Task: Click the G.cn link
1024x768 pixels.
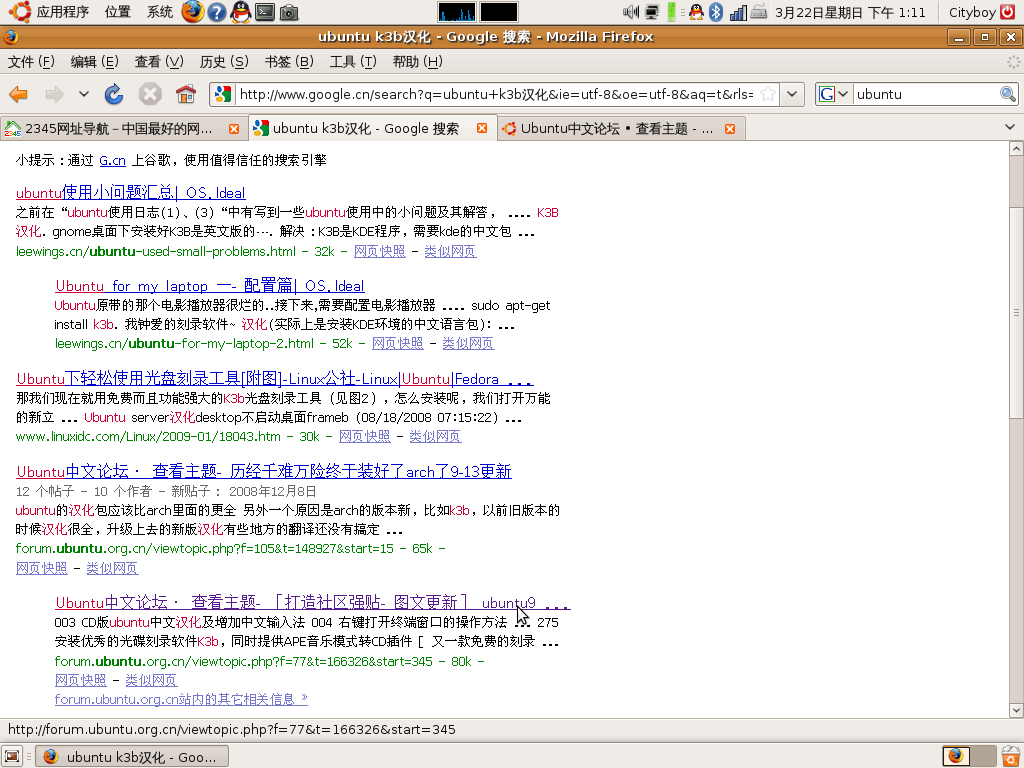Action: point(112,161)
